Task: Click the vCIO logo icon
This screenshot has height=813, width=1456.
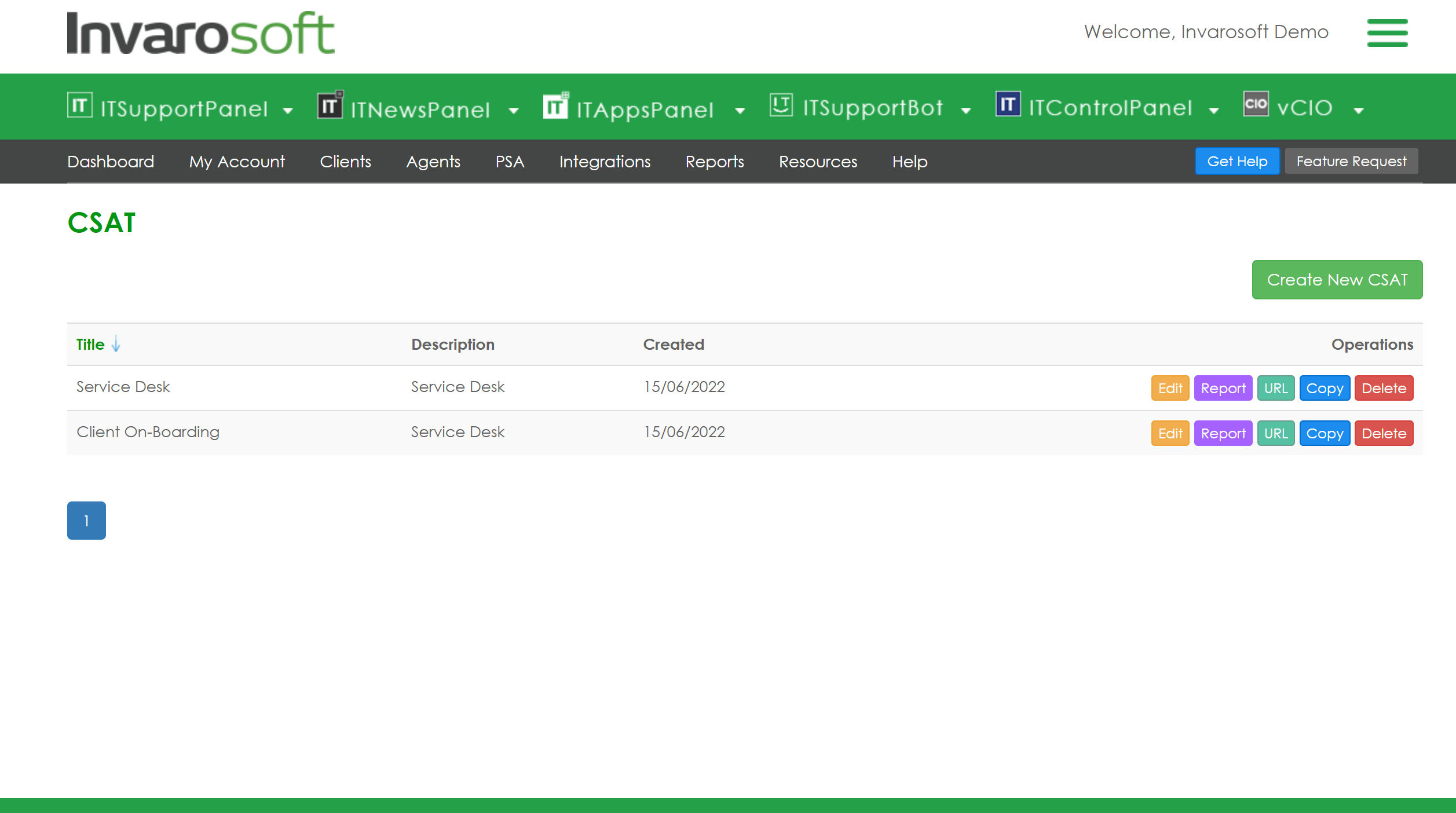Action: click(1256, 104)
